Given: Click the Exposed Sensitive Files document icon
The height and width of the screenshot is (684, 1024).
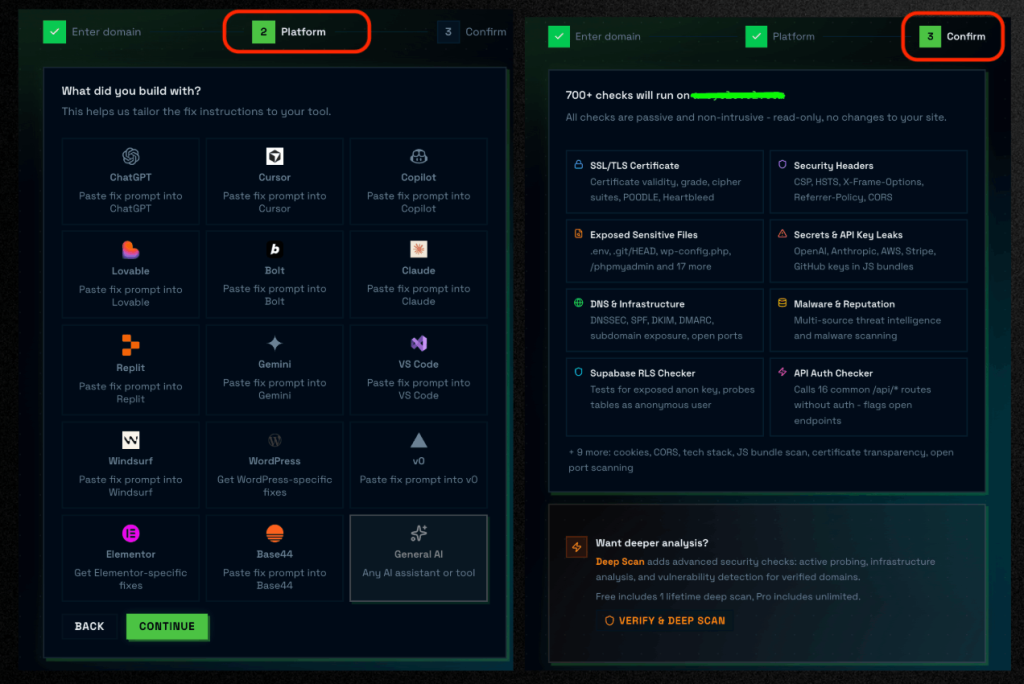Looking at the screenshot, I should 579,234.
